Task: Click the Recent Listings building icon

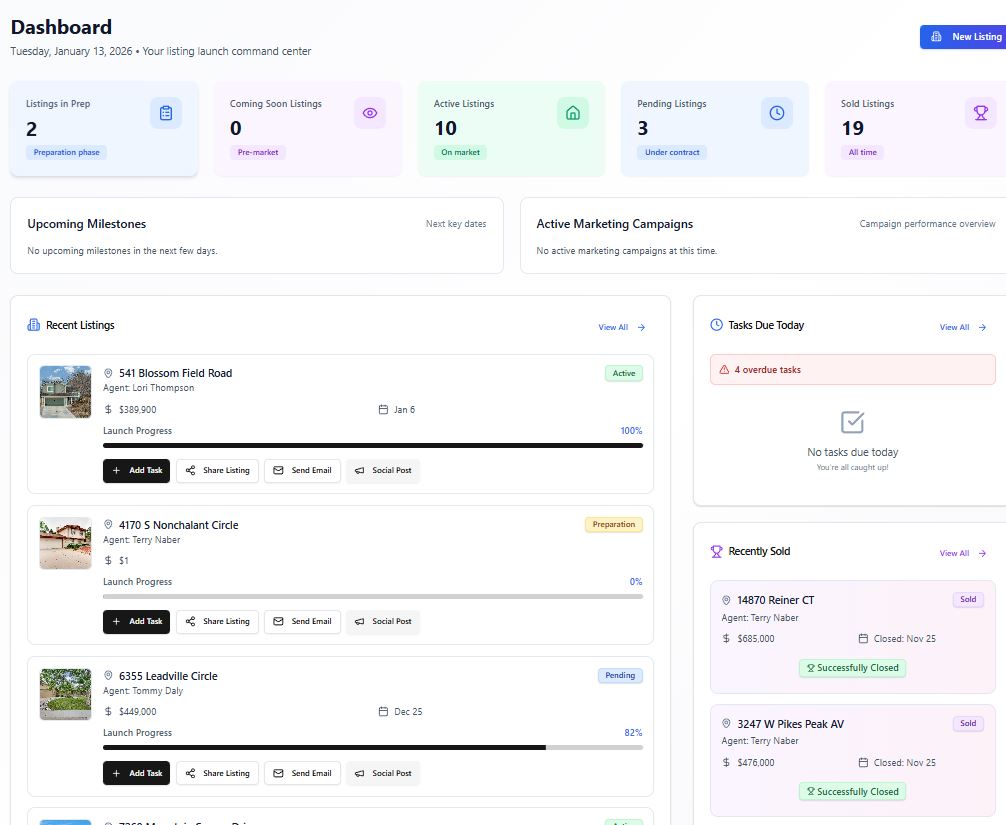Action: [33, 325]
